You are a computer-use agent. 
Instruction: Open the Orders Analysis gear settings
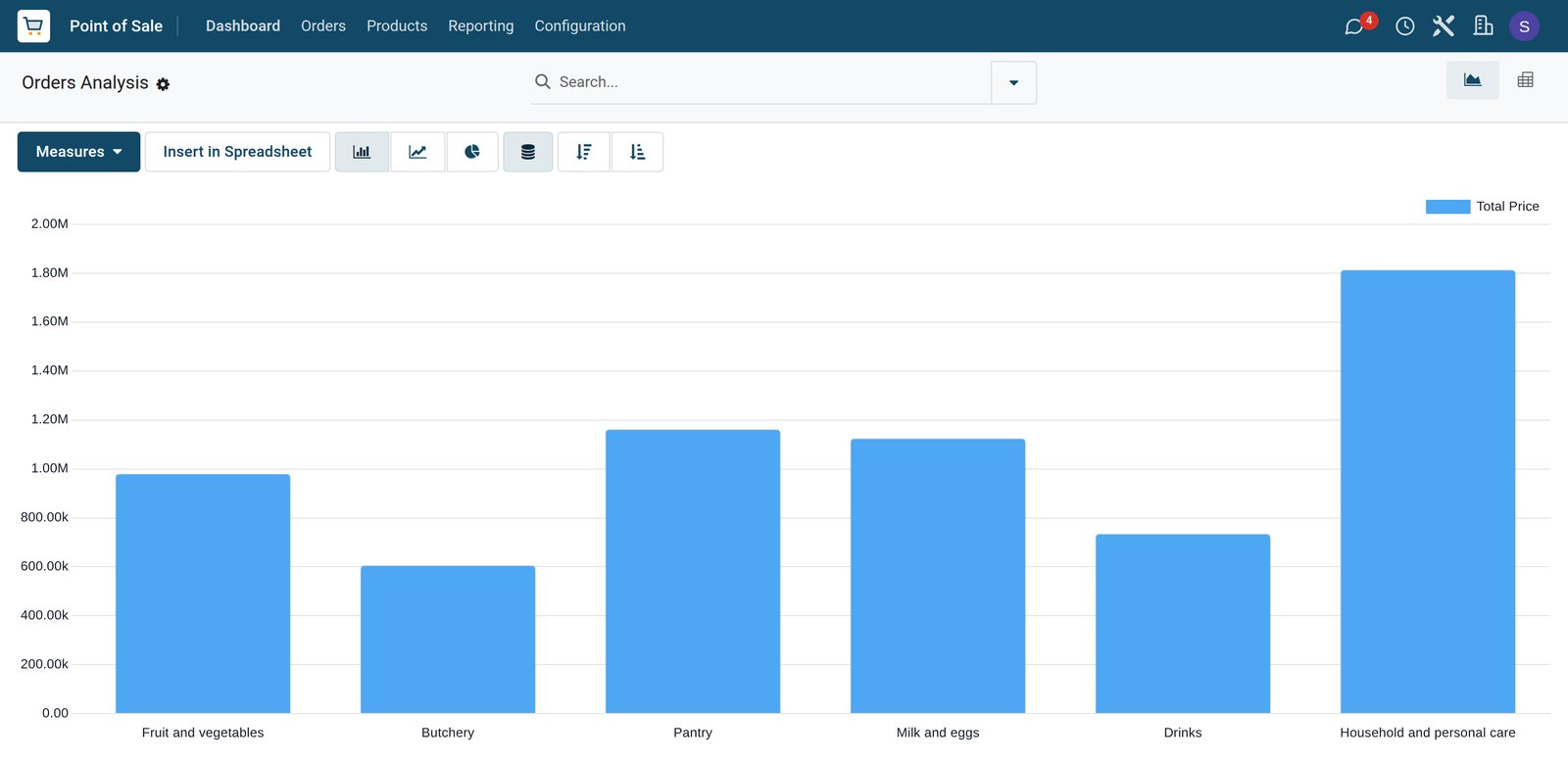(x=163, y=84)
